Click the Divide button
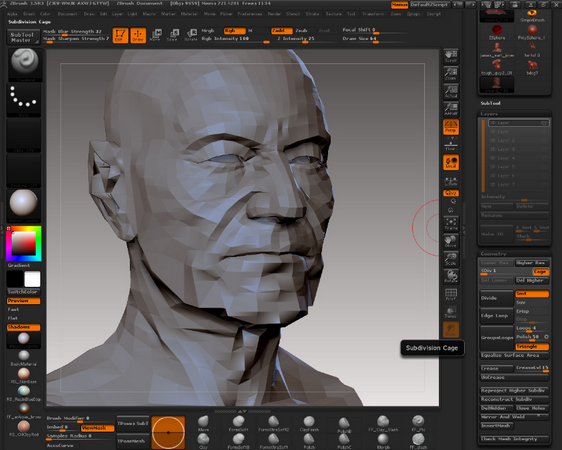The height and width of the screenshot is (450, 562). click(496, 298)
